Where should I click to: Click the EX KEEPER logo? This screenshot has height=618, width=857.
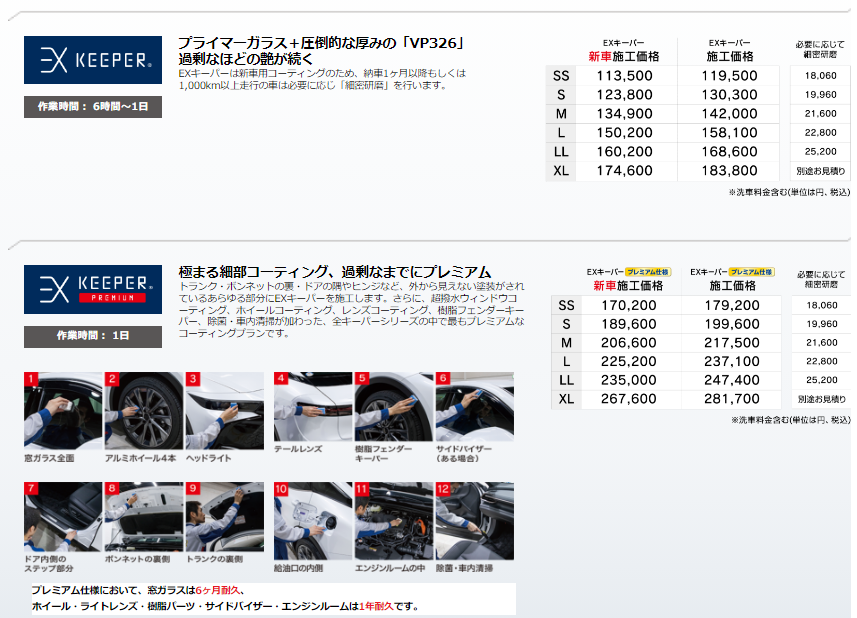[x=92, y=60]
